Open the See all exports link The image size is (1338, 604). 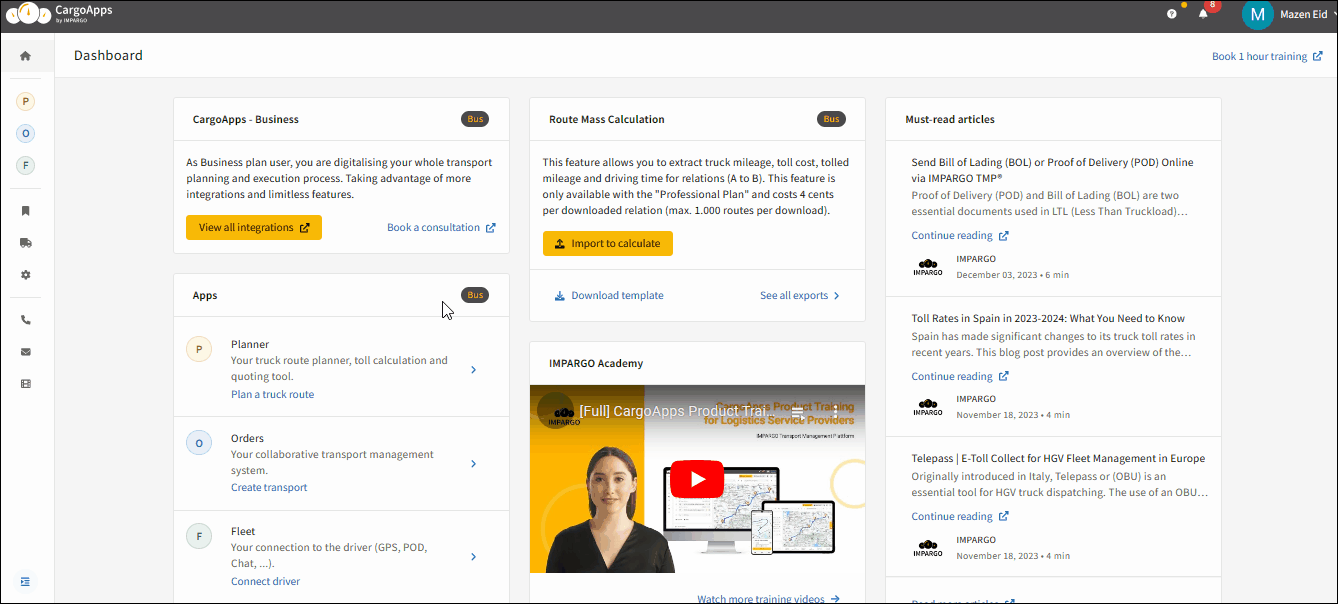(x=800, y=296)
